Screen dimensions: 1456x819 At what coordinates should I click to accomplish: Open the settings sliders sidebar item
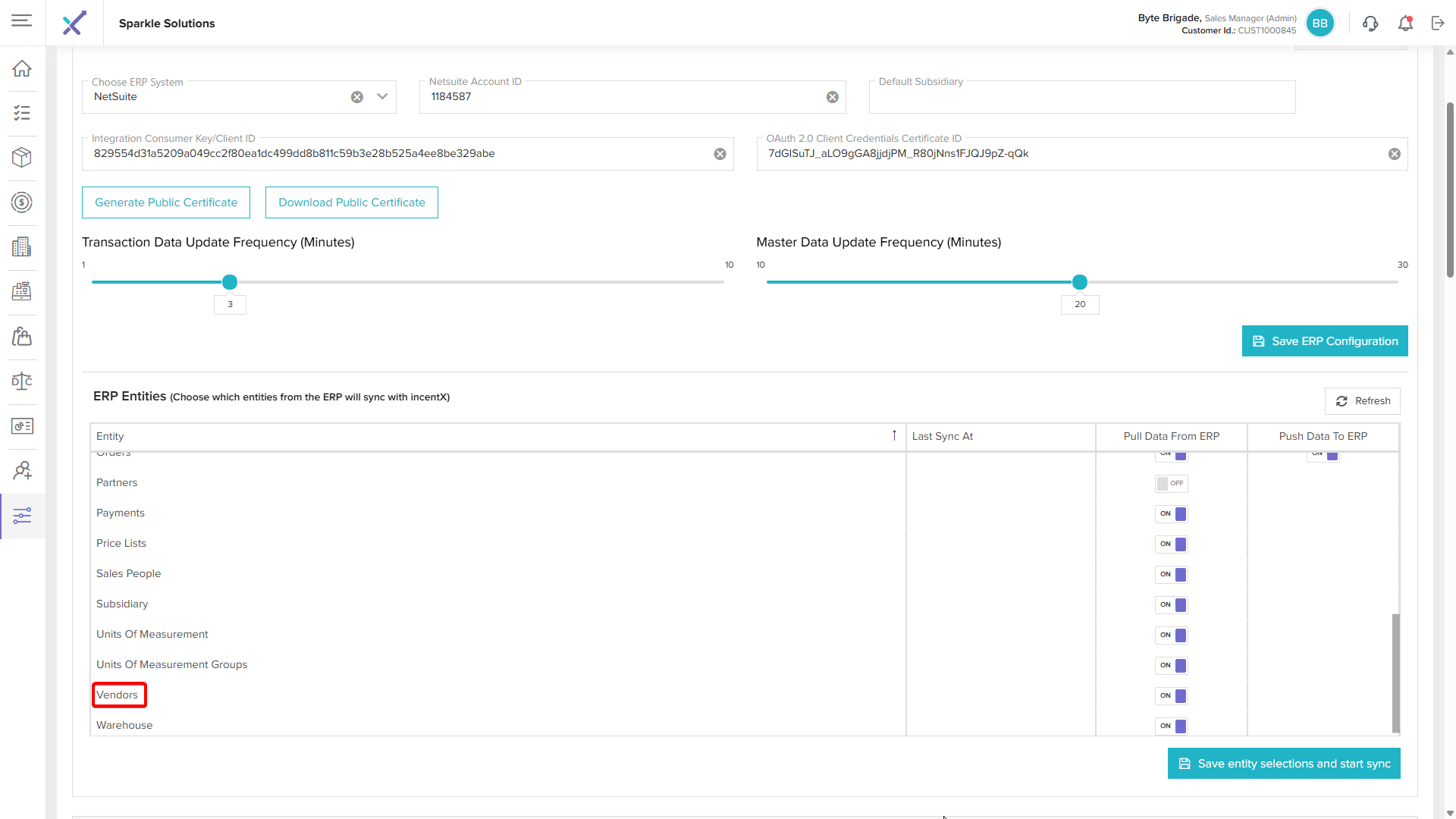22,516
